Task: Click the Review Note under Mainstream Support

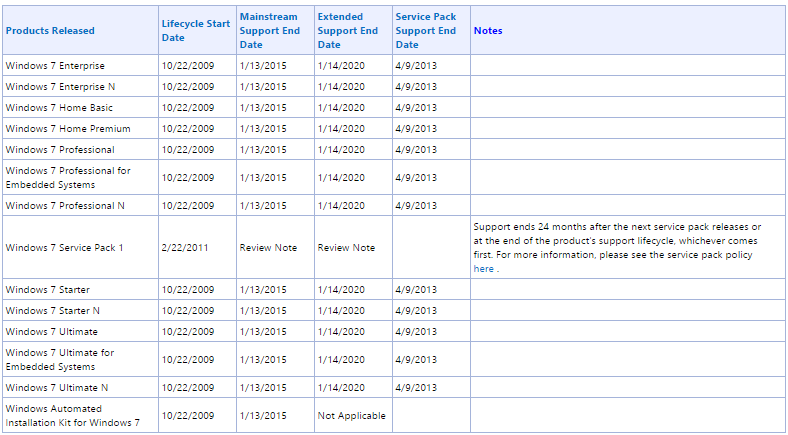Action: point(268,247)
